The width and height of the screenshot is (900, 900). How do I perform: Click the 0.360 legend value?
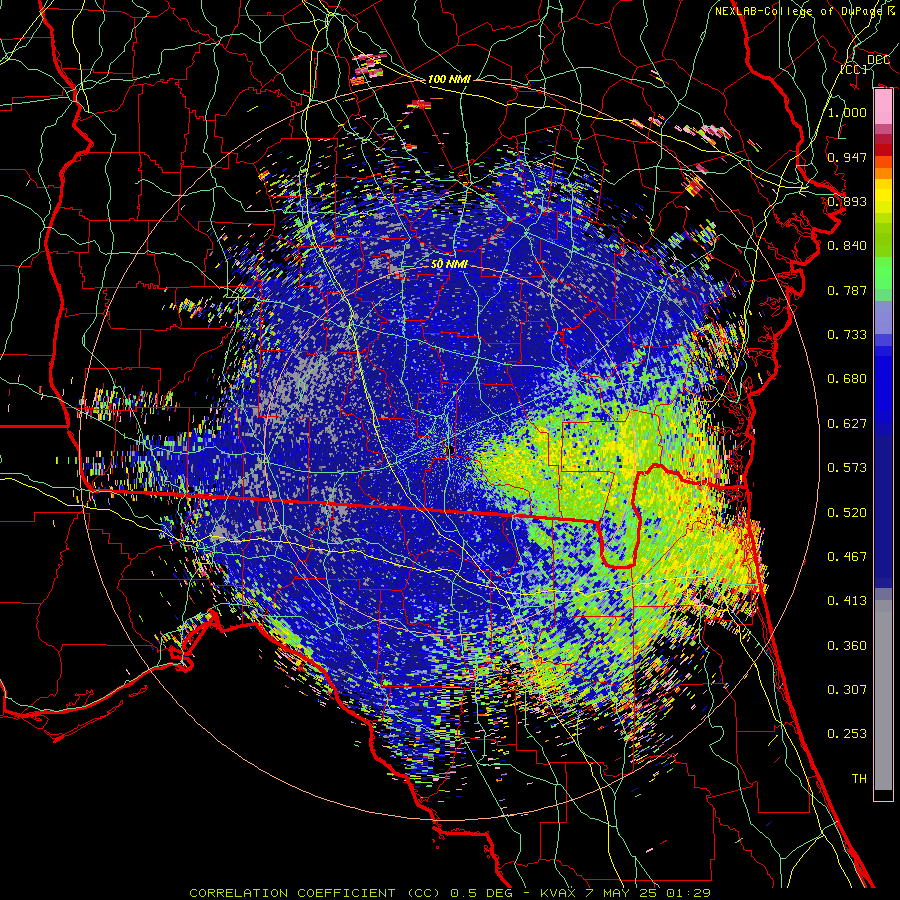click(x=847, y=646)
